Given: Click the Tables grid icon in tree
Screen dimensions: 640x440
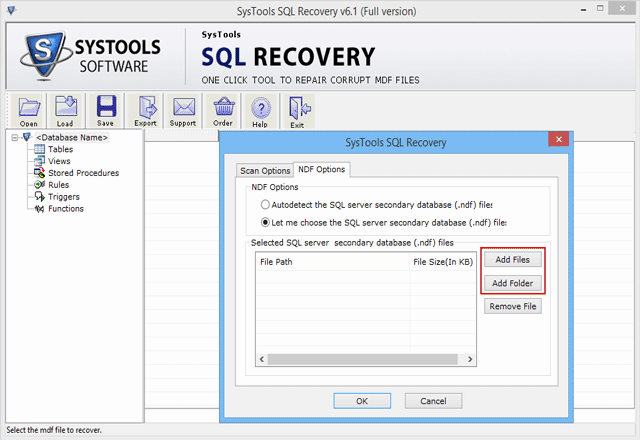Looking at the screenshot, I should click(40, 149).
